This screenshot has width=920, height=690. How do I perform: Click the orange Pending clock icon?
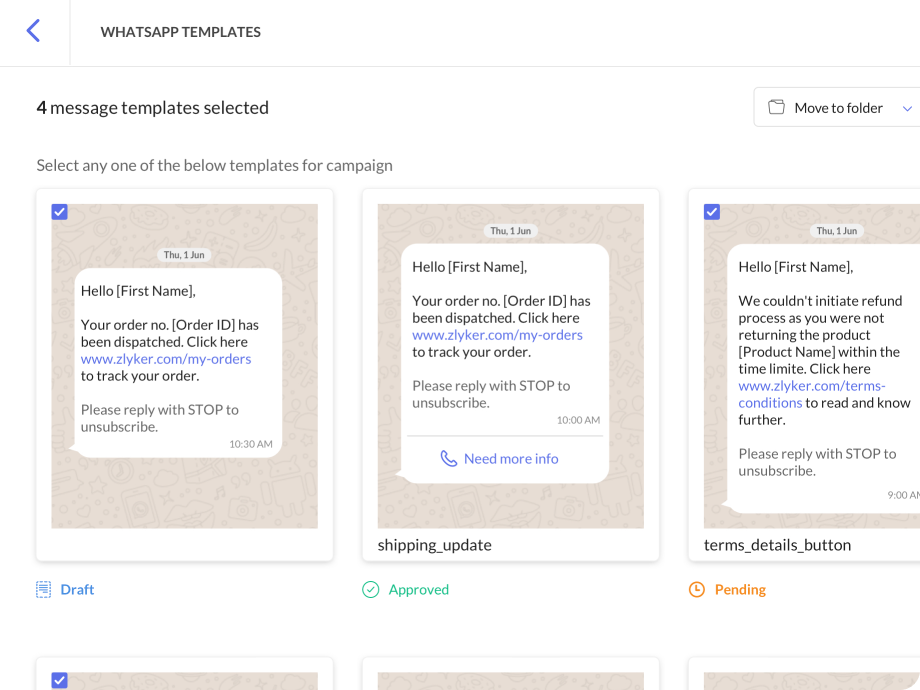pos(697,590)
